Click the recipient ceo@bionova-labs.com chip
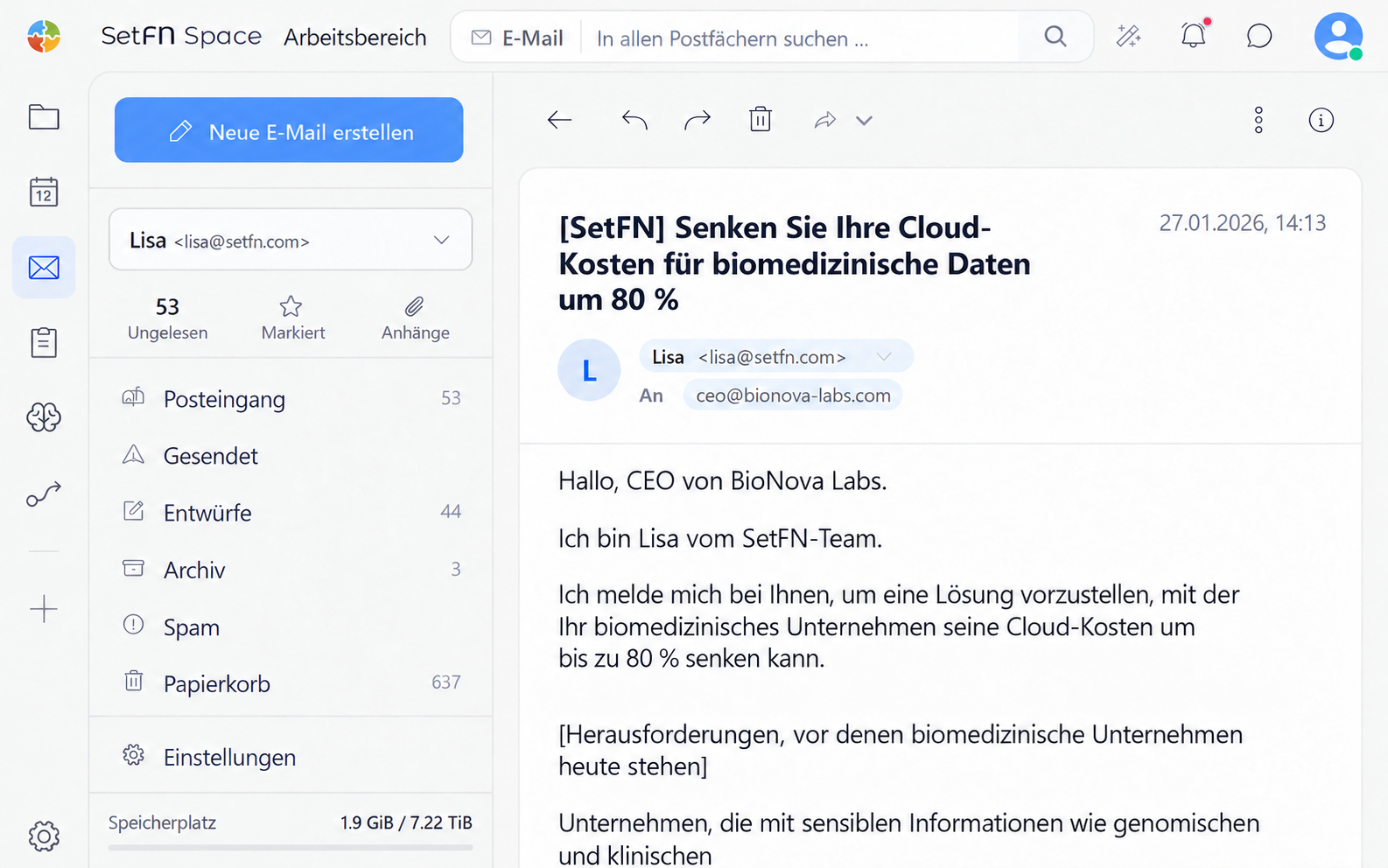 pos(793,395)
